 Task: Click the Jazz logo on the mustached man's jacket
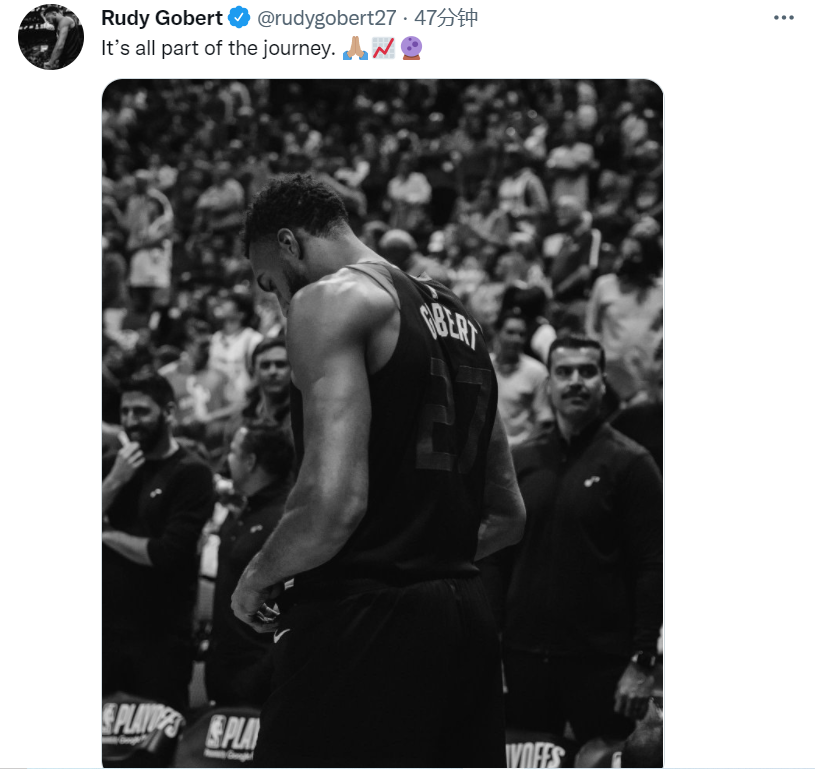tap(590, 481)
